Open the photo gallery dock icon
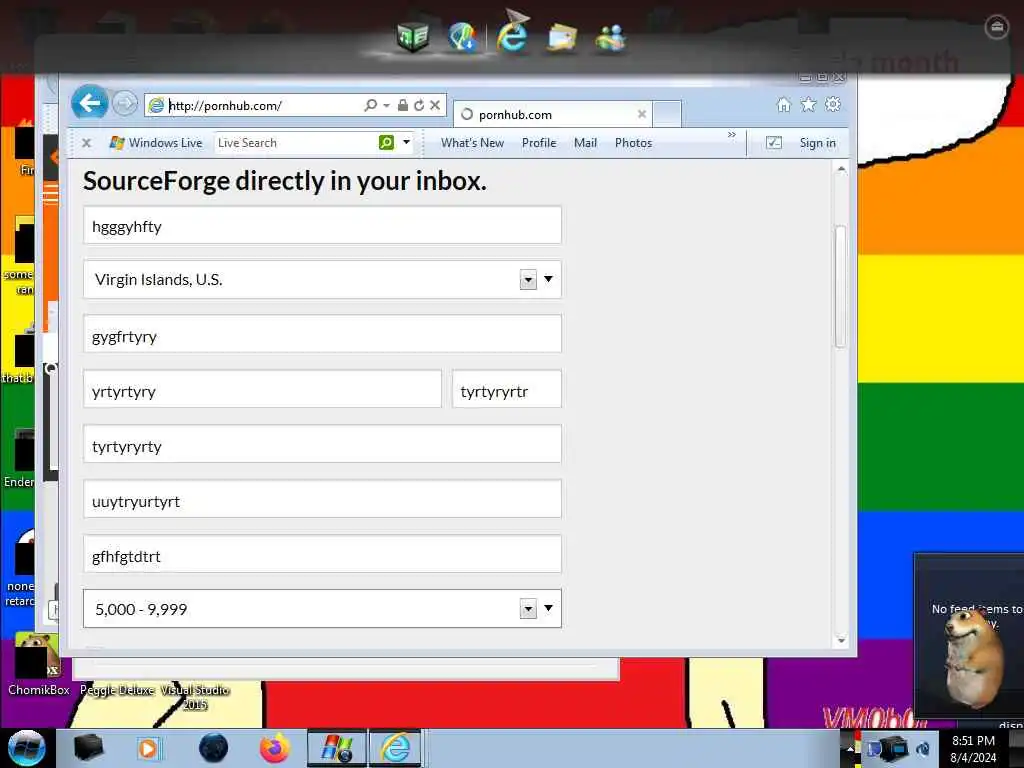This screenshot has width=1024, height=768. 562,37
